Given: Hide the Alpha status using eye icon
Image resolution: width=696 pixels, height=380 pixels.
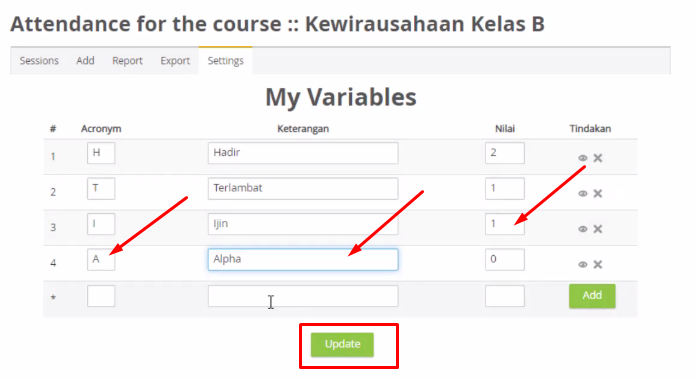Looking at the screenshot, I should 583,265.
